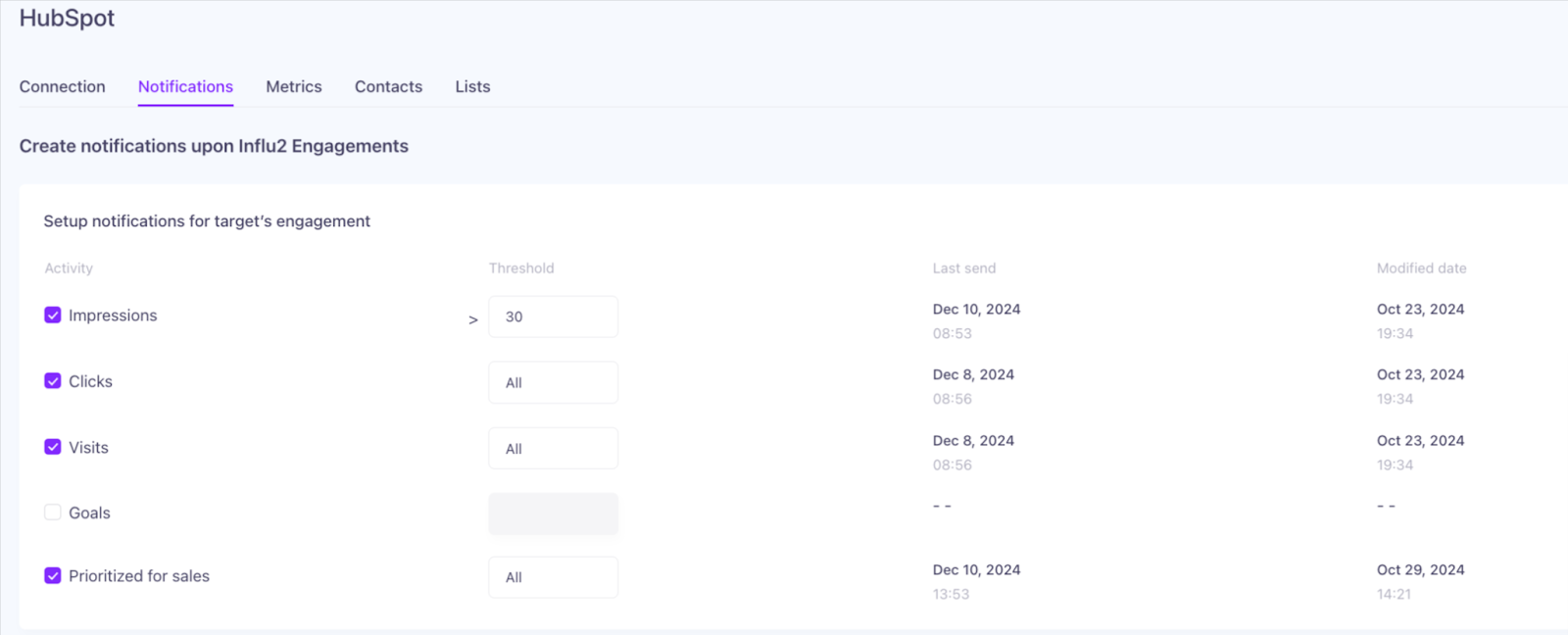Click the Last send column header
Viewport: 1568px width, 635px height.
click(964, 268)
